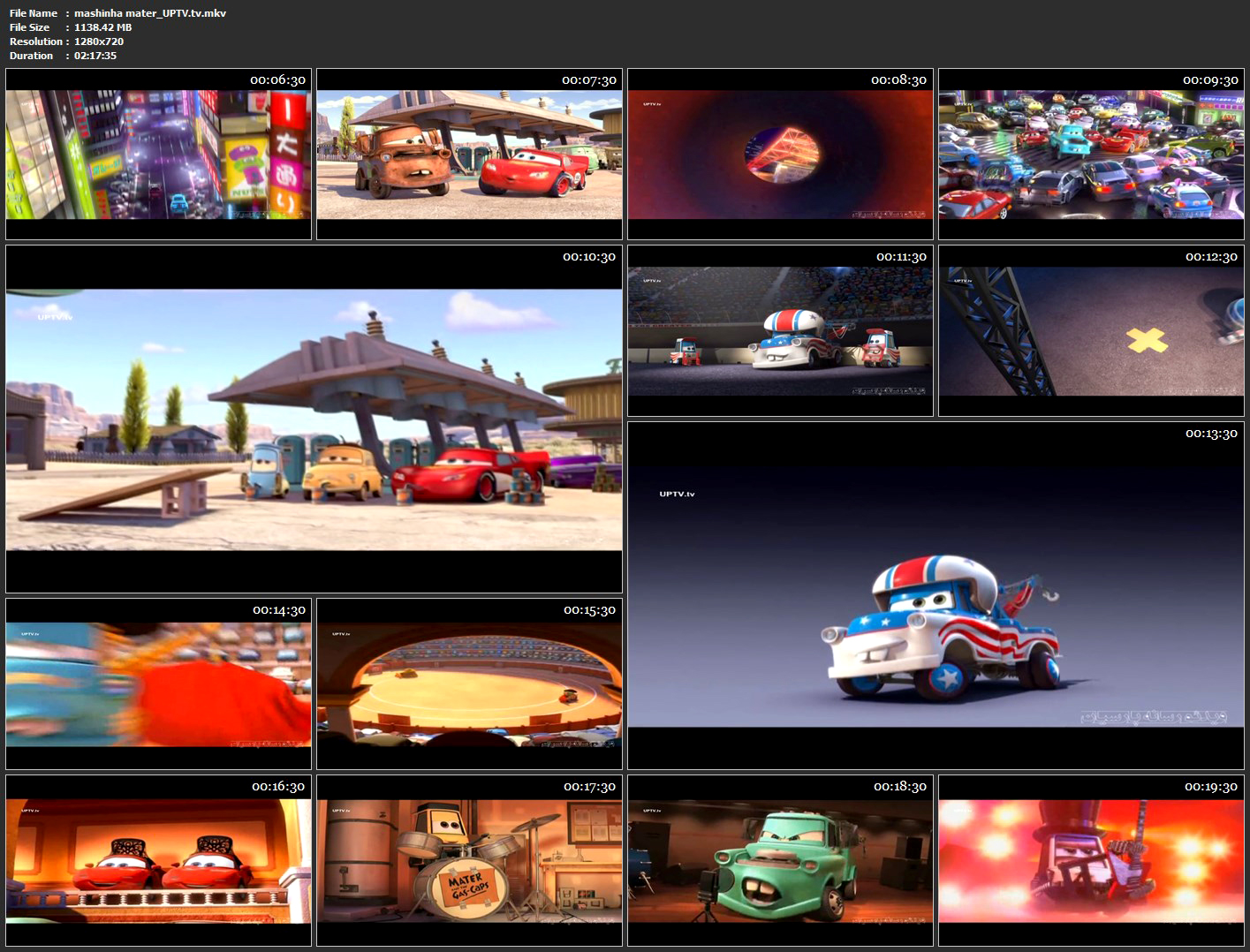Select the 00:14:30 blurred motion thumbnail
1250x952 pixels.
(x=159, y=684)
